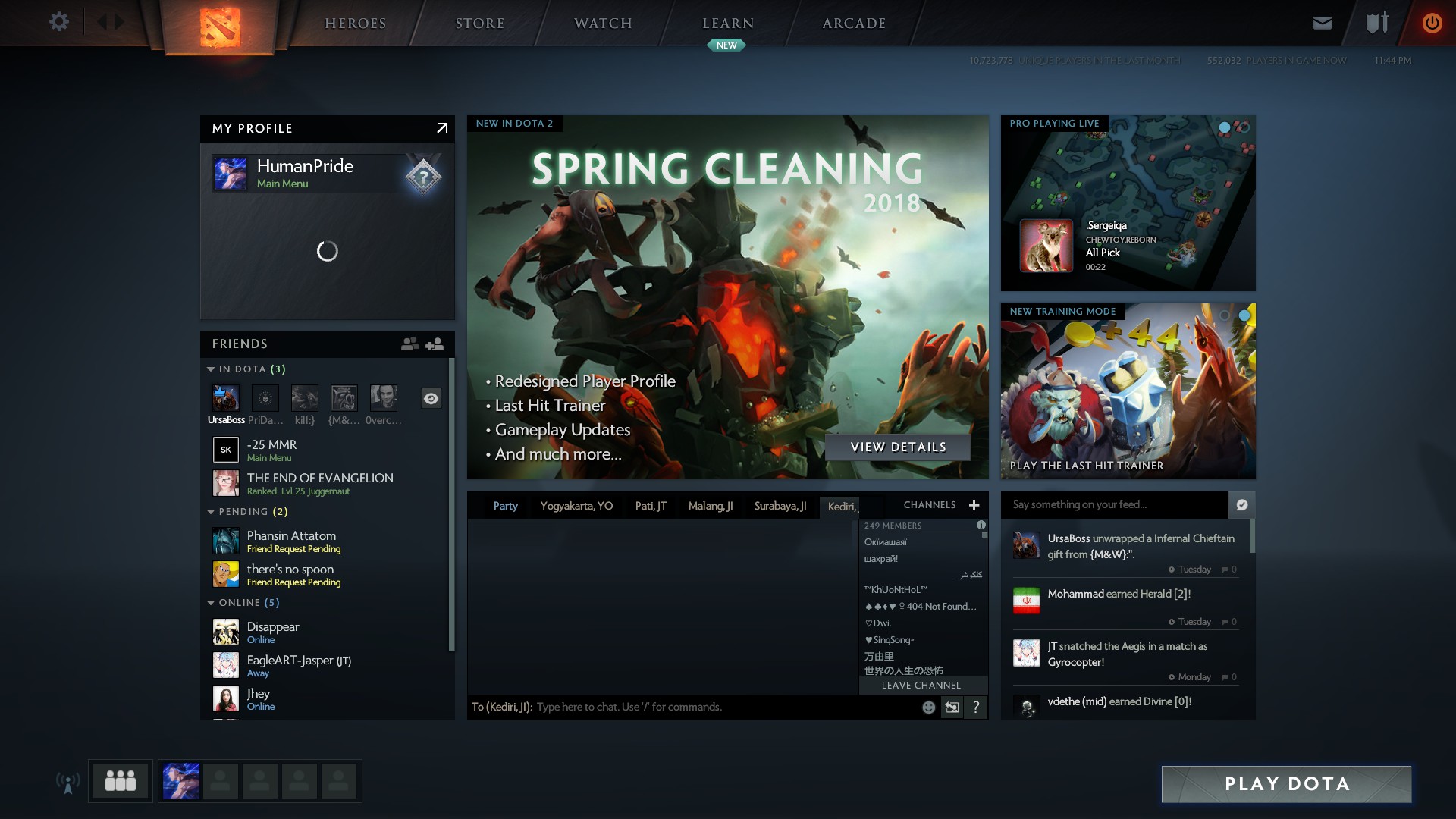Select first carousel dot on Training Mode panel
Viewport: 1456px width, 819px height.
(x=1225, y=315)
